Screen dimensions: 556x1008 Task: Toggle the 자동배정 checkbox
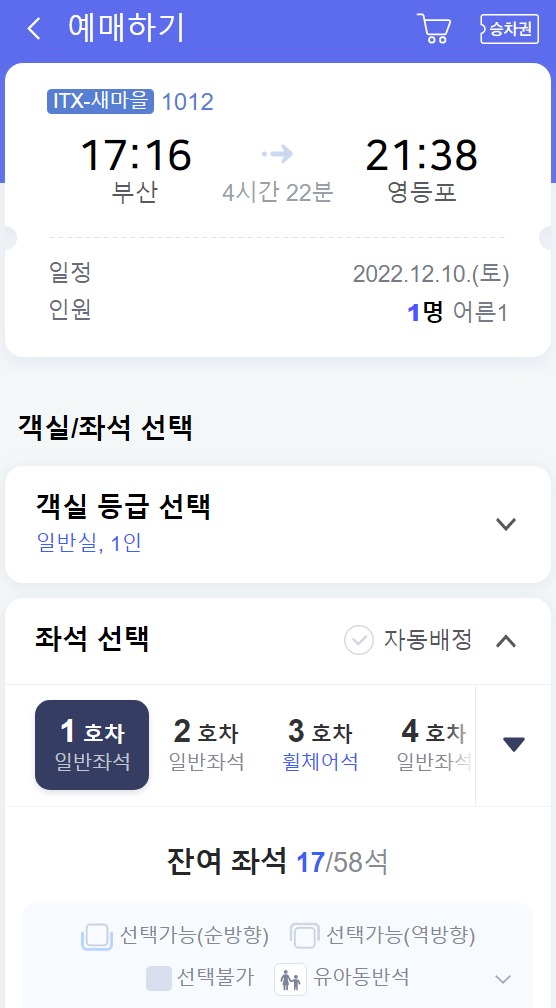(359, 640)
